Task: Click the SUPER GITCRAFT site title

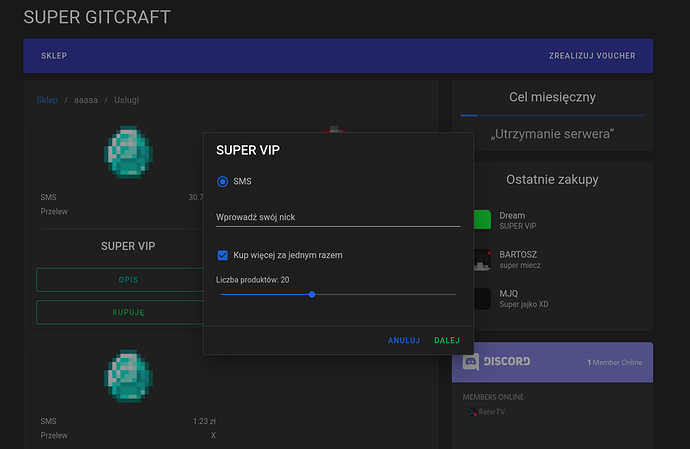Action: 97,18
